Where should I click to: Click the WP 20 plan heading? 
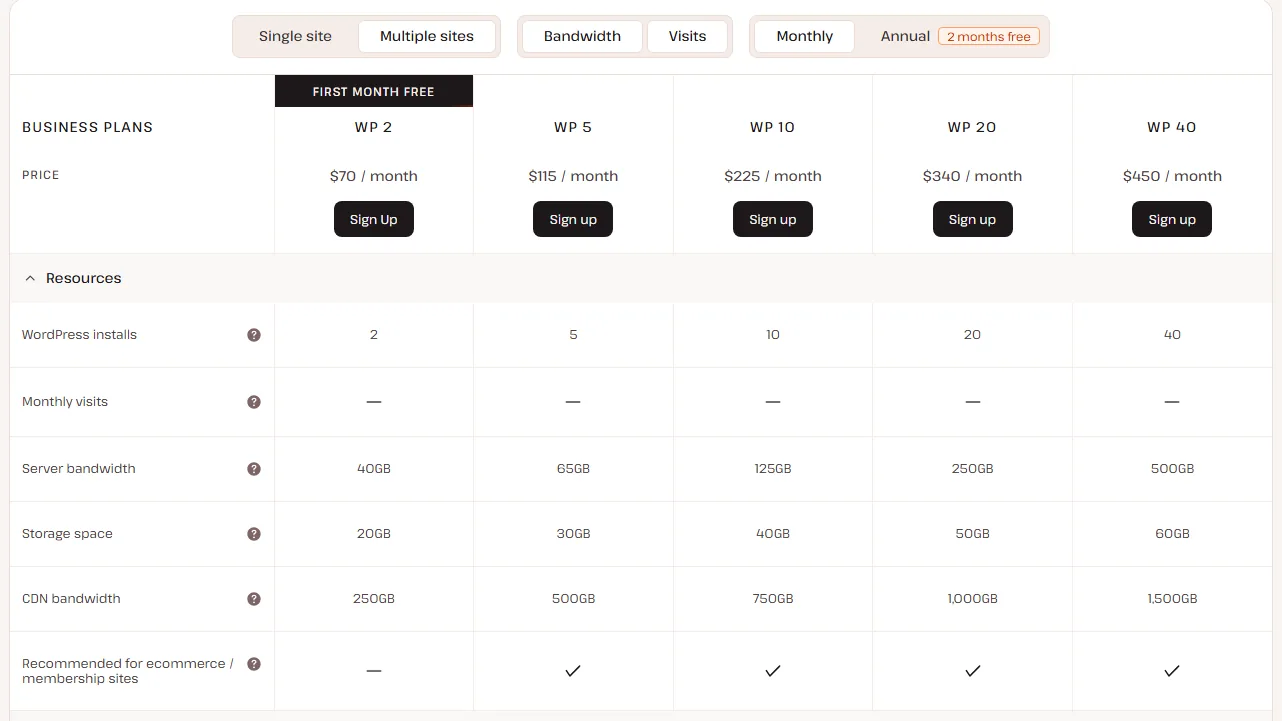click(x=972, y=127)
